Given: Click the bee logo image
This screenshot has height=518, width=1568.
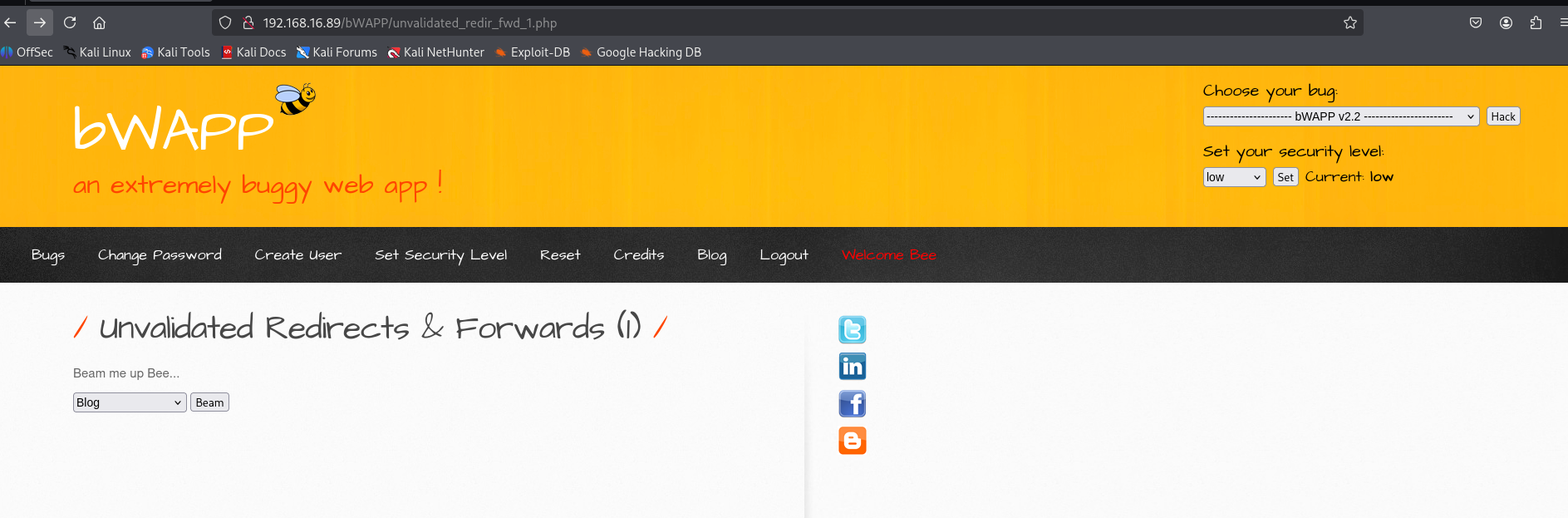Looking at the screenshot, I should tap(296, 100).
